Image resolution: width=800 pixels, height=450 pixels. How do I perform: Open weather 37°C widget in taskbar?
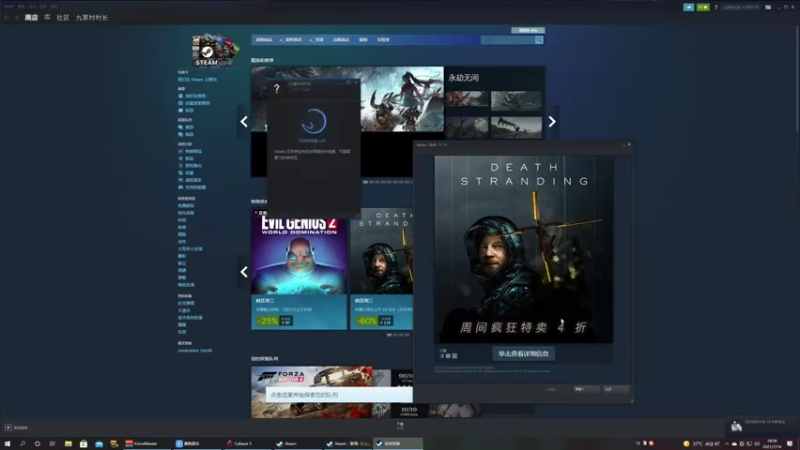click(x=702, y=444)
